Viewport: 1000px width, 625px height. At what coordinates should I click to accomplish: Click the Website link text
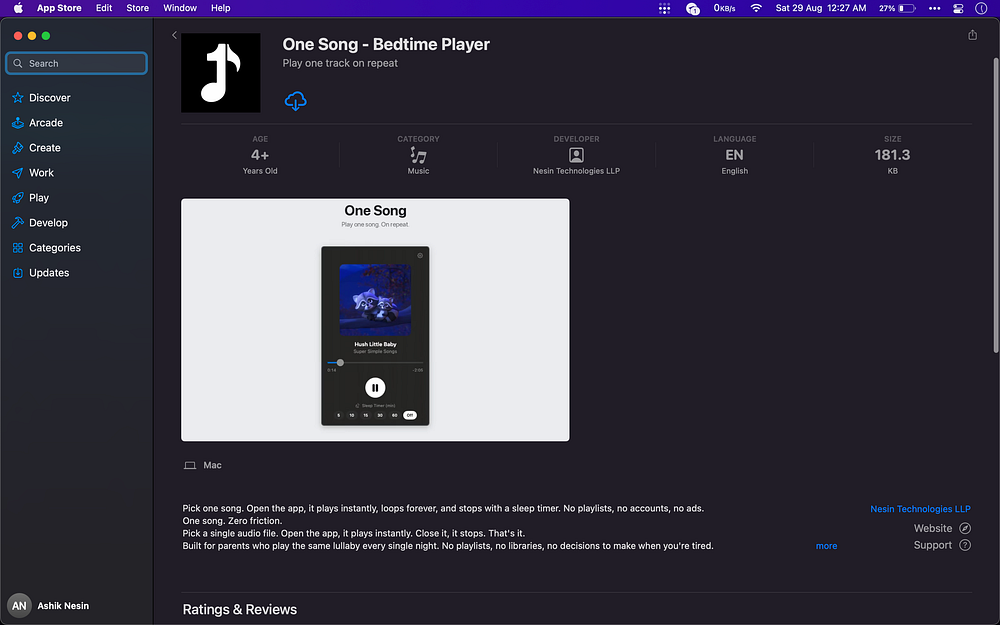[x=932, y=528]
